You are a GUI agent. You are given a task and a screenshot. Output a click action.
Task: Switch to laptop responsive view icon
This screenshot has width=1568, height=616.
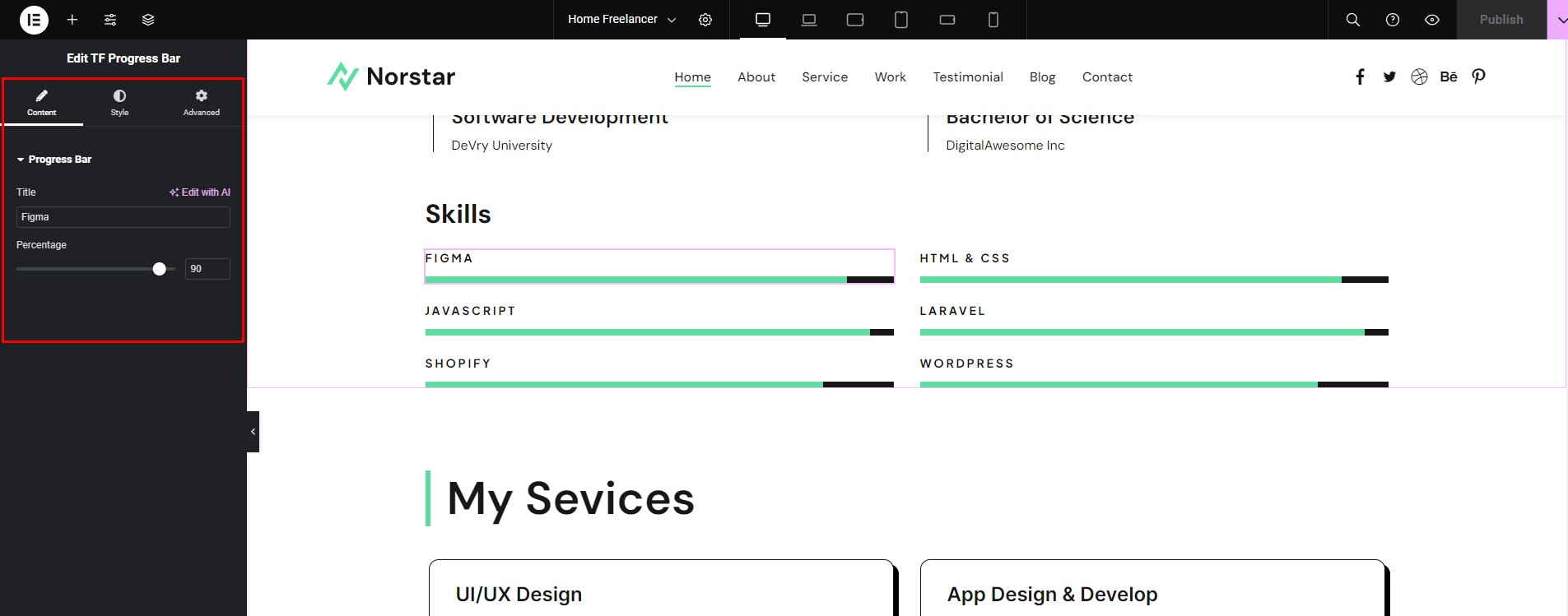coord(809,20)
